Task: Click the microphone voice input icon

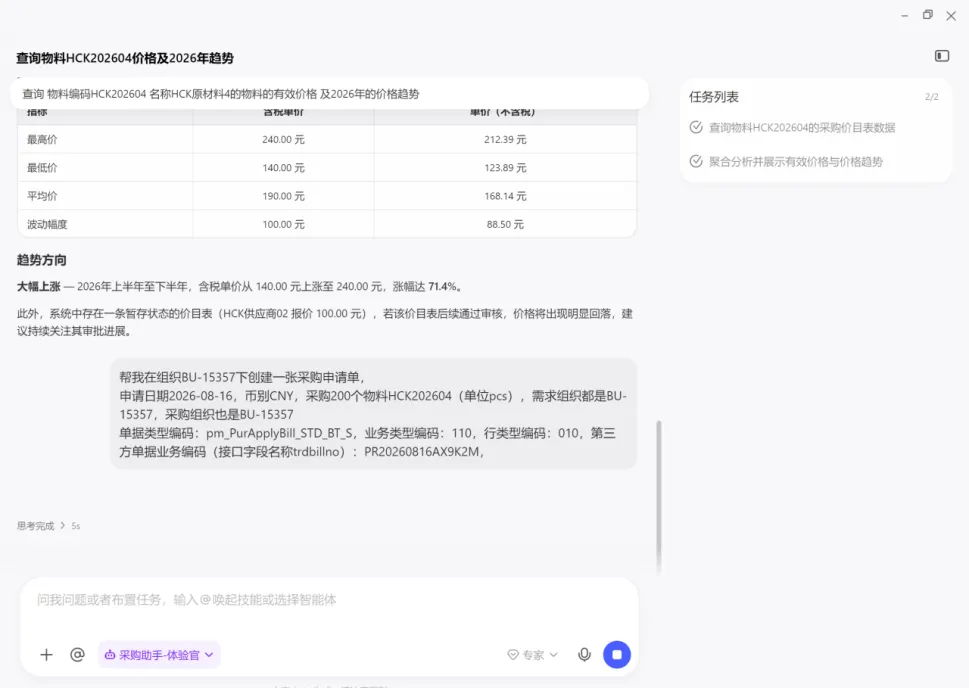Action: pyautogui.click(x=584, y=655)
